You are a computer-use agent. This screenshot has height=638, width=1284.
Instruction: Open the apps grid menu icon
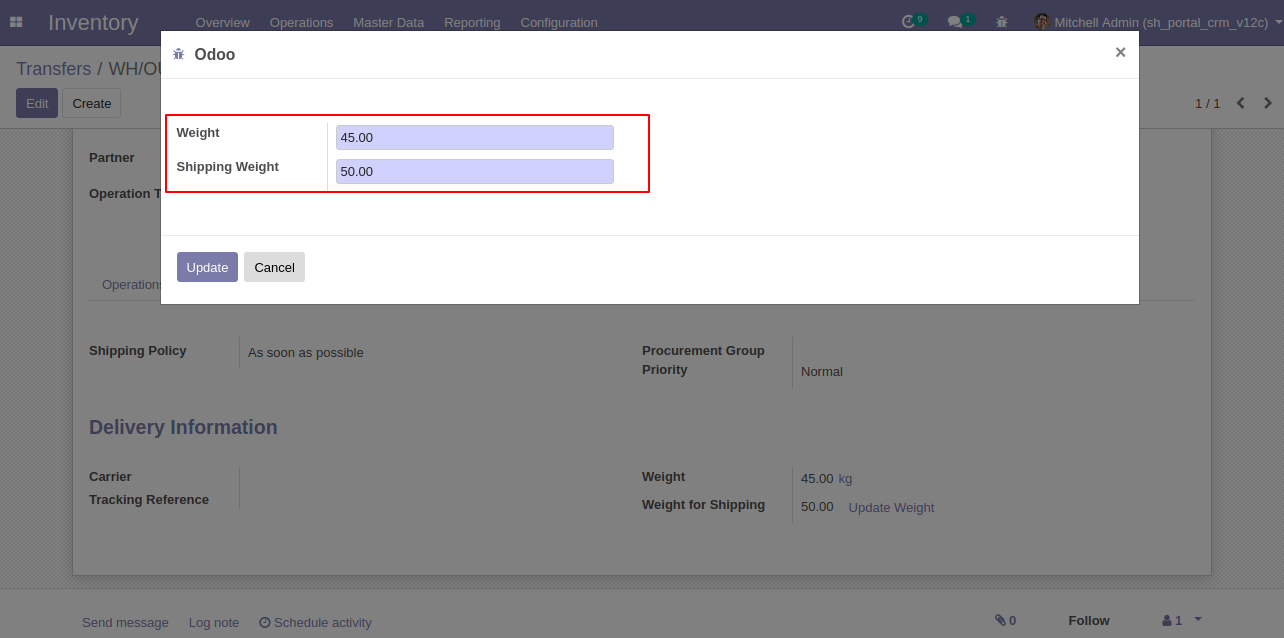pos(16,22)
